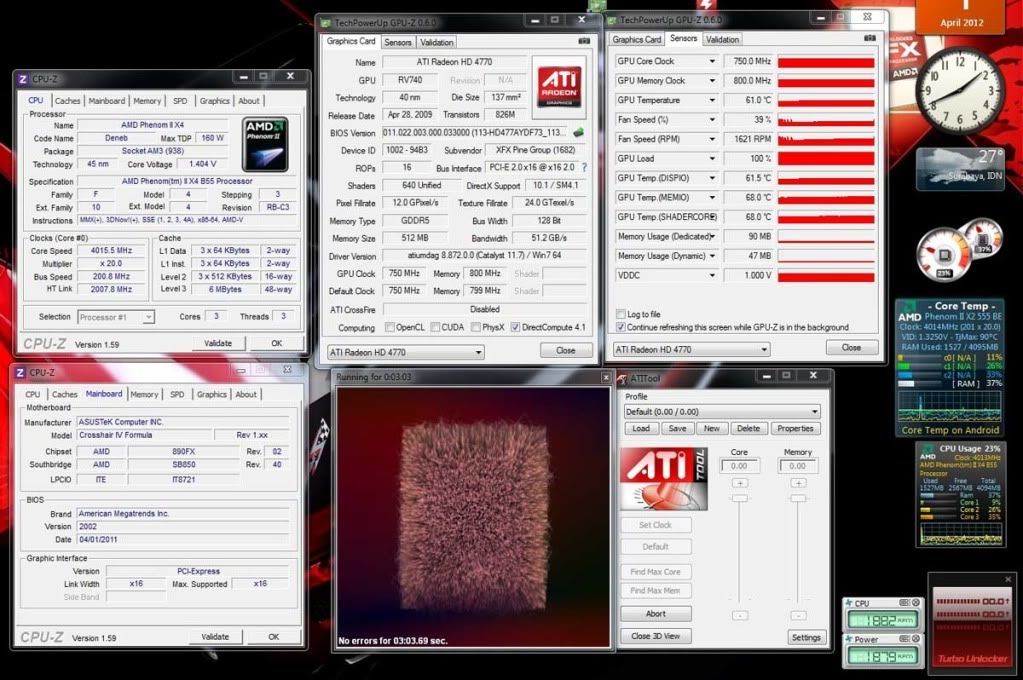The width and height of the screenshot is (1023, 680).
Task: Click the Load profile button in ATITool
Action: pos(641,429)
